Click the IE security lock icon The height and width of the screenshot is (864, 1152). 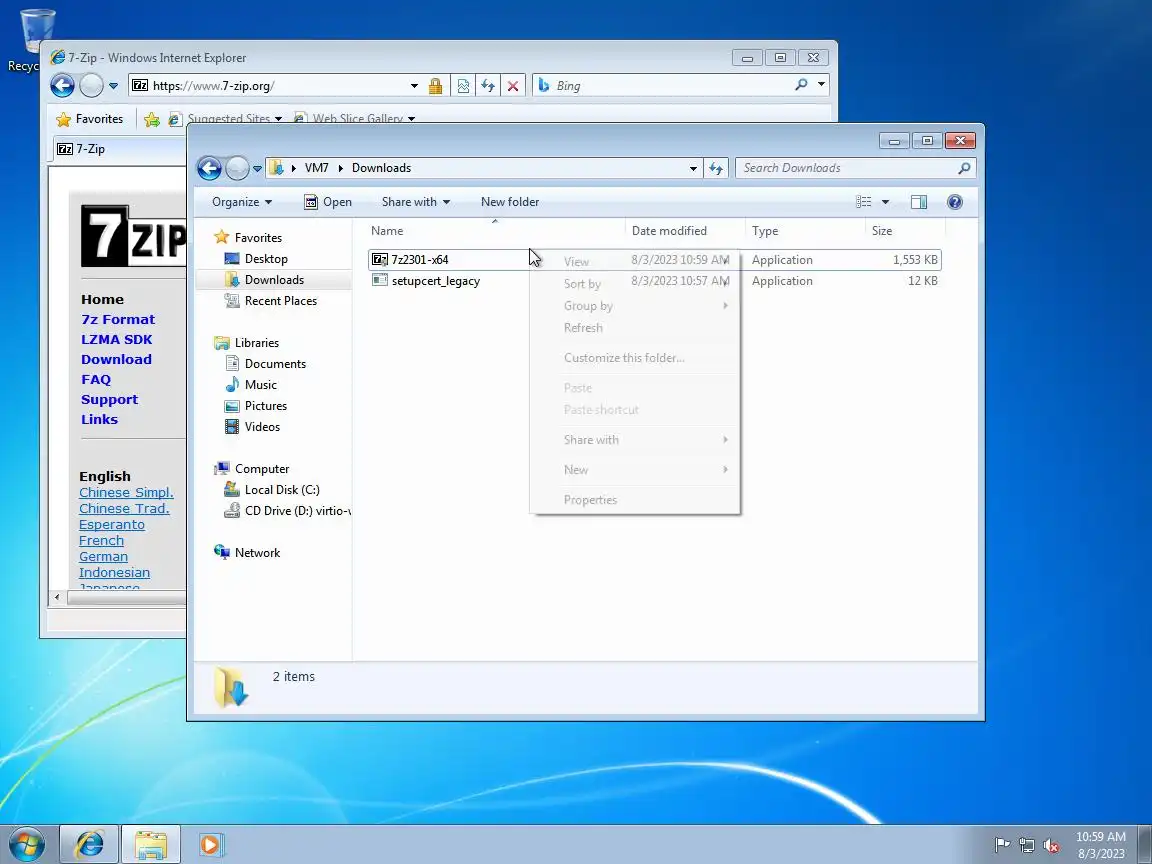(436, 86)
